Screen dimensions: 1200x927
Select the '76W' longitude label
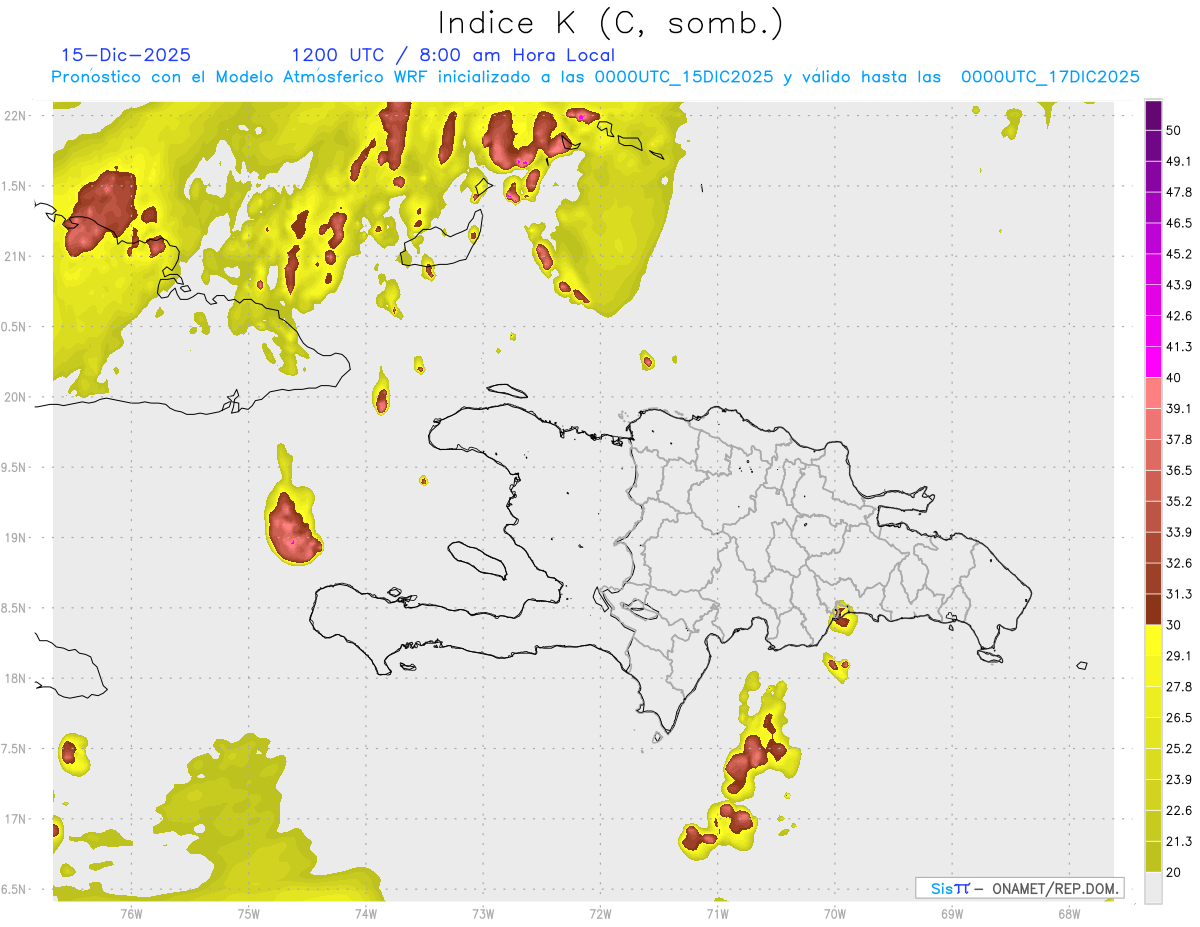(x=131, y=913)
